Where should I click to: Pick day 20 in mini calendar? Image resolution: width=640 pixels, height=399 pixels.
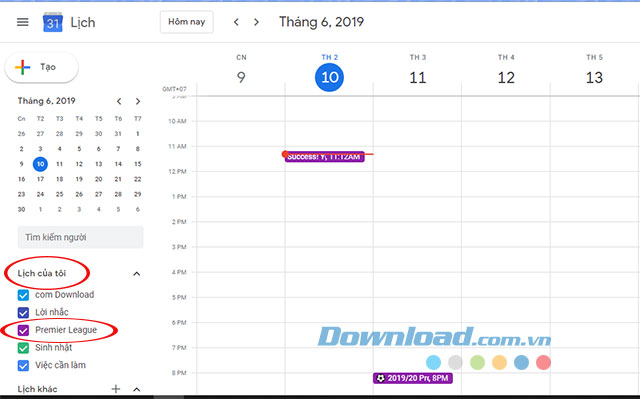(98, 179)
